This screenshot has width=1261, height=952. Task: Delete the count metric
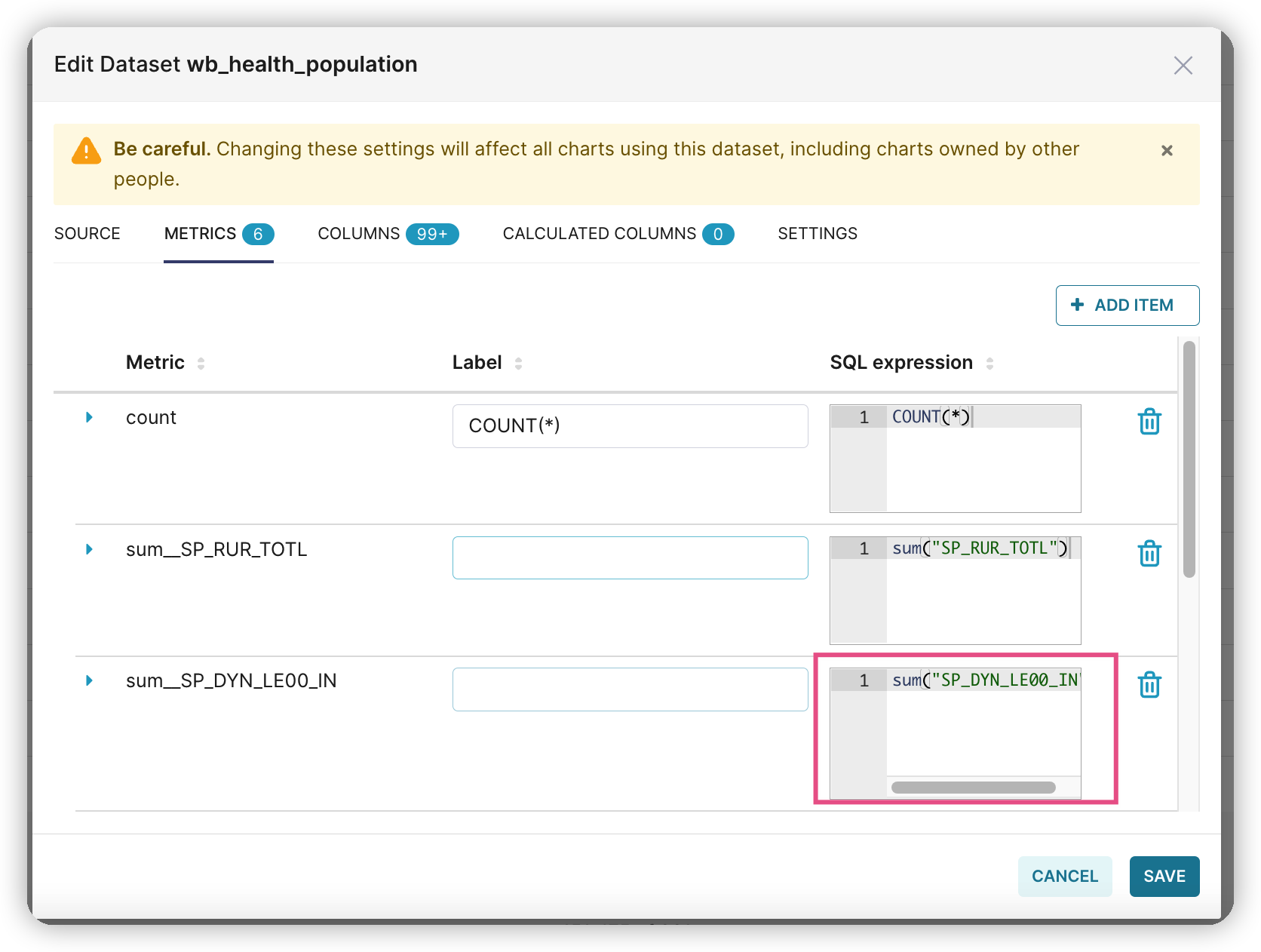coord(1149,421)
